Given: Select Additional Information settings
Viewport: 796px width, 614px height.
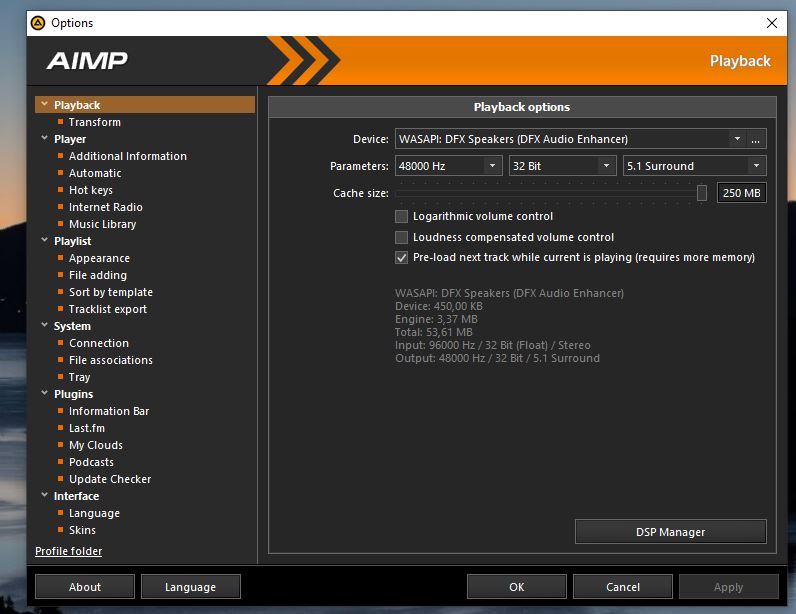Looking at the screenshot, I should 128,156.
